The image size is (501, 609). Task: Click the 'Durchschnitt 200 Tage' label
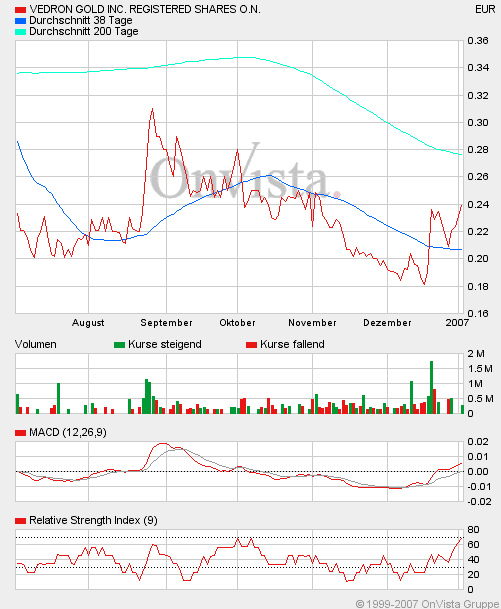(84, 31)
